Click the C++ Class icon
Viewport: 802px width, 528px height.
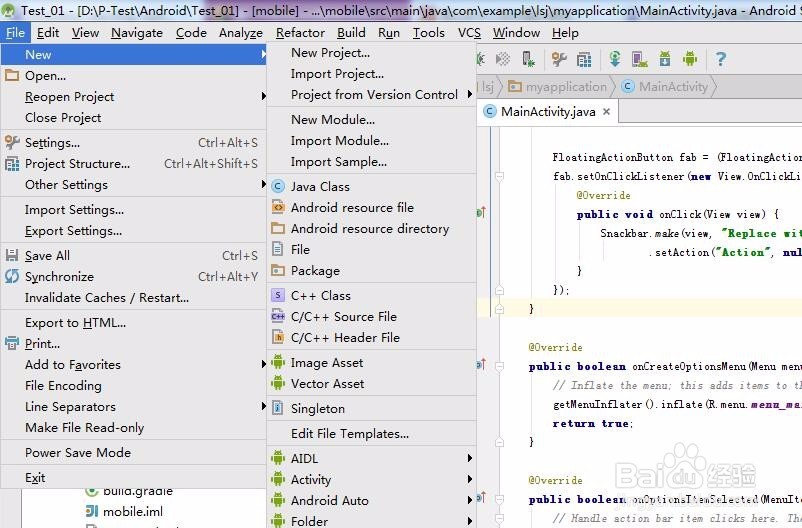(278, 295)
